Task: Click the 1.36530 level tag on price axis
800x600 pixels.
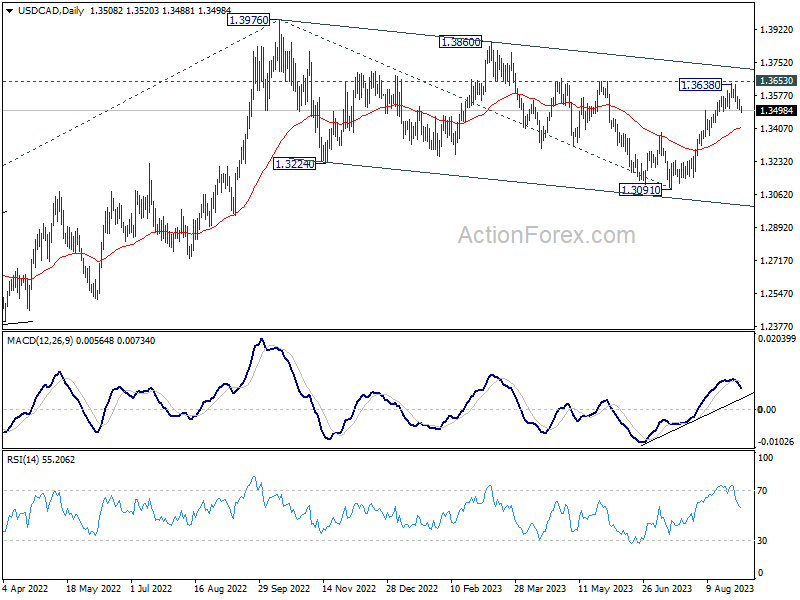Action: pos(776,81)
